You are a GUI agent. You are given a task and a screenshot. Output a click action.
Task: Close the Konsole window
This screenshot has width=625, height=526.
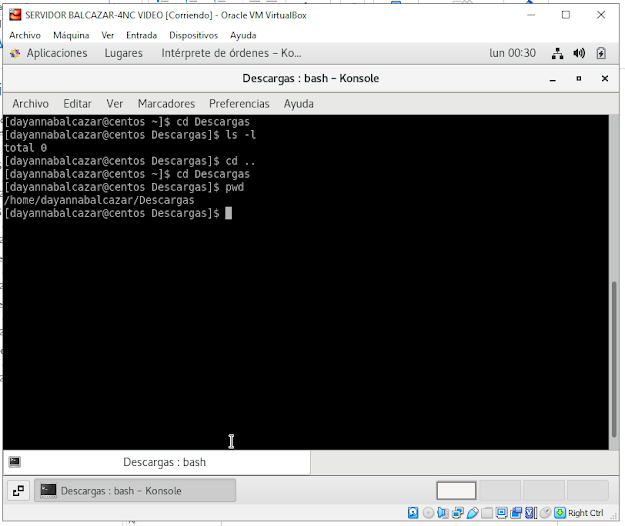[x=605, y=79]
